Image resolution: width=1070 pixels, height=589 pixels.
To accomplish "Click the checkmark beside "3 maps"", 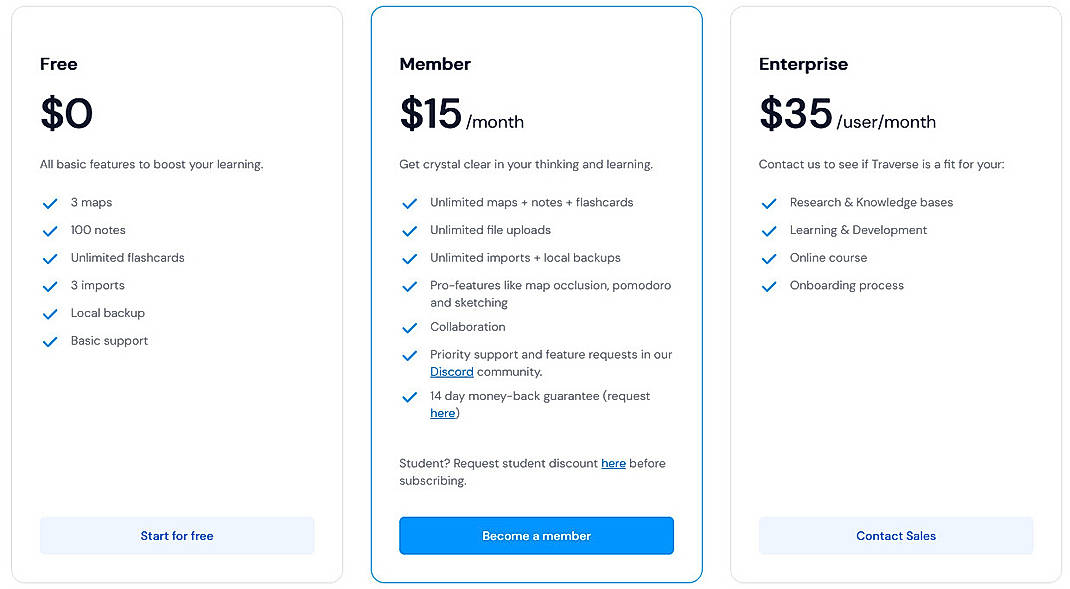I will (x=50, y=202).
